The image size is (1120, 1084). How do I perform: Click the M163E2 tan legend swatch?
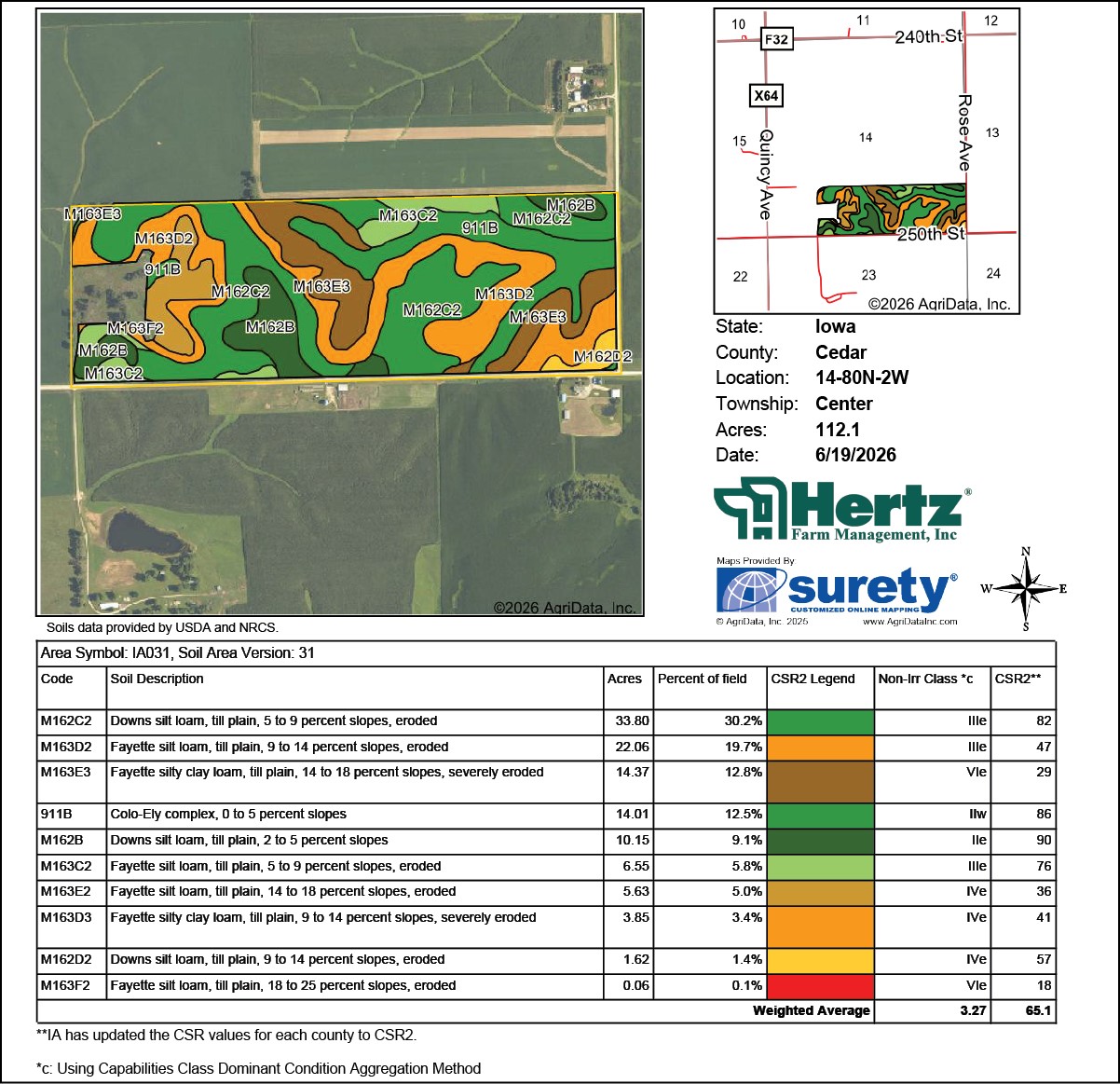point(821,892)
